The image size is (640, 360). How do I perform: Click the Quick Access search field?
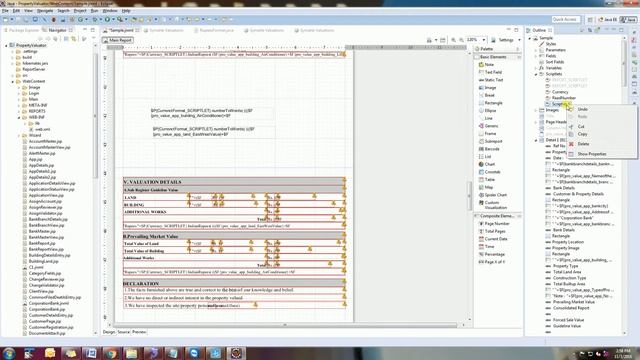point(566,20)
